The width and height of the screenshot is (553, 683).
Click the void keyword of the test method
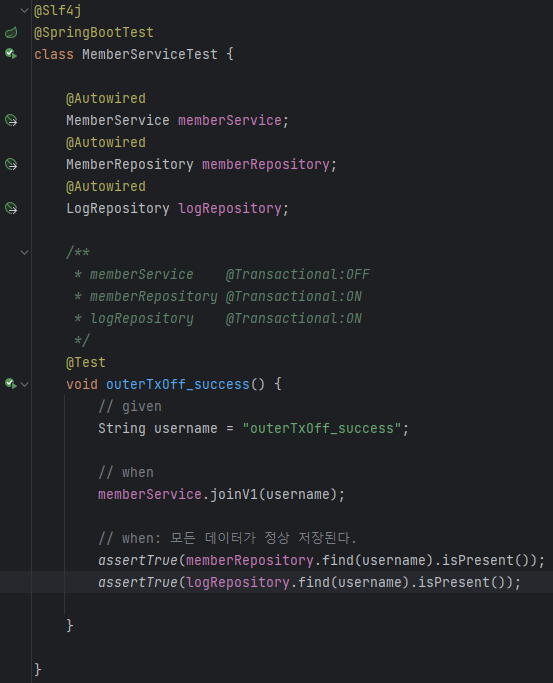click(x=82, y=384)
